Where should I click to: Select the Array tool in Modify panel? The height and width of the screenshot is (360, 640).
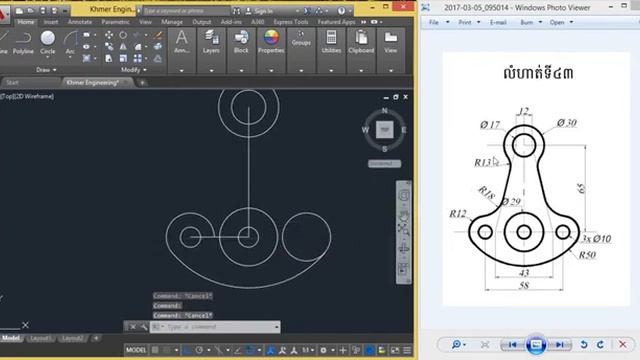tap(138, 59)
